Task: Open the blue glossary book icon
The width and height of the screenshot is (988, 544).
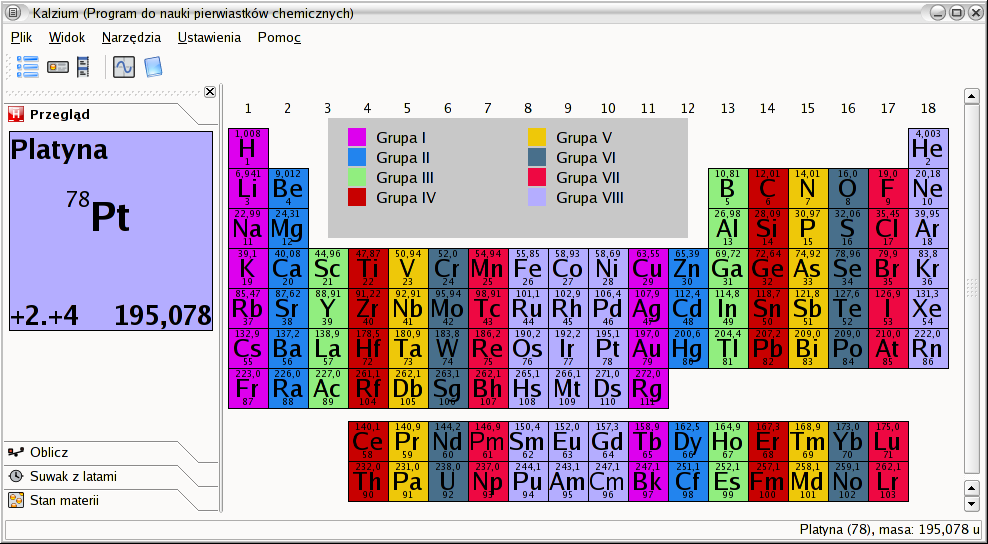Action: coord(153,67)
